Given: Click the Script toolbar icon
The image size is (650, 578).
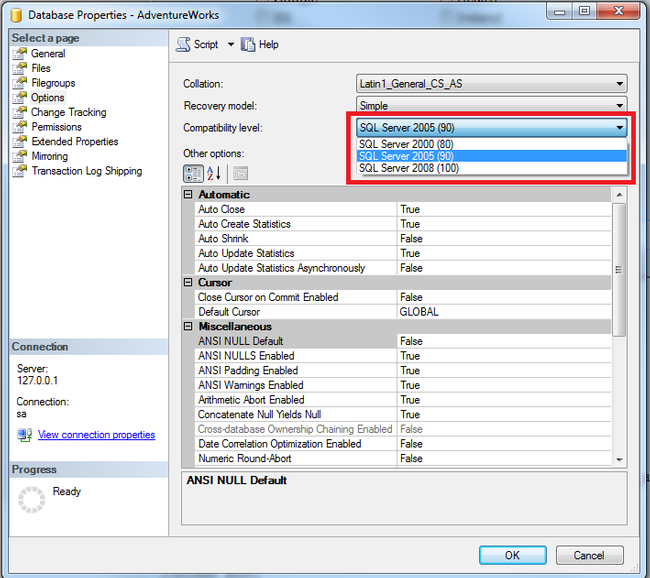Looking at the screenshot, I should point(183,44).
